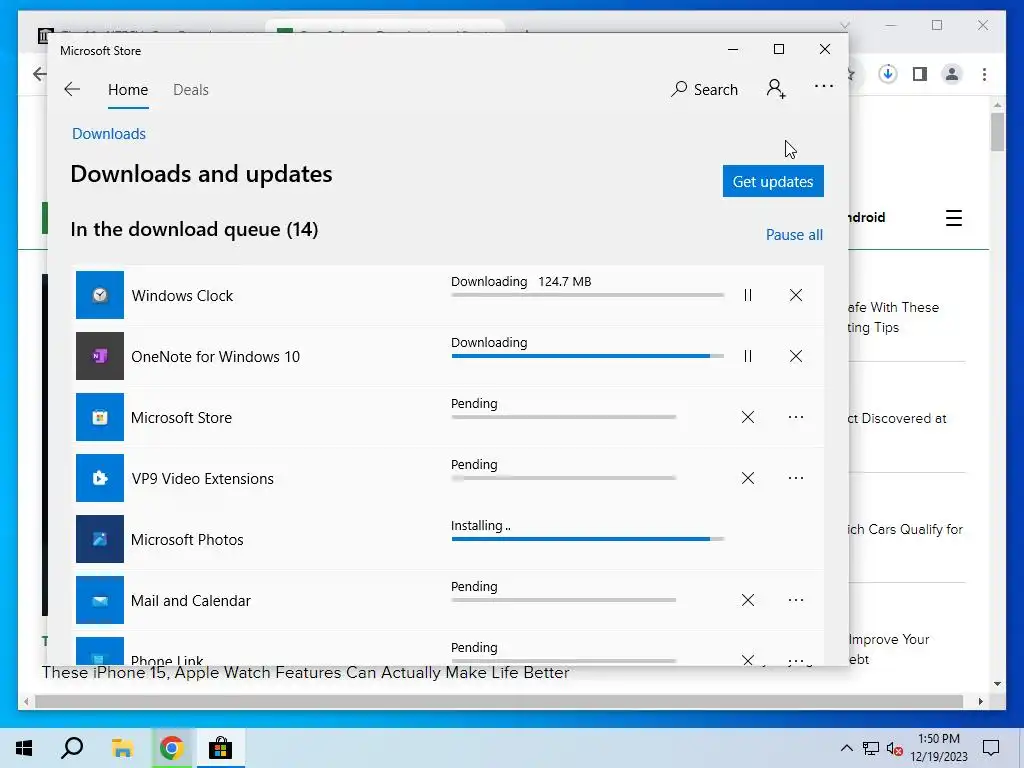Image resolution: width=1024 pixels, height=768 pixels.
Task: Show hidden system tray icons
Action: pyautogui.click(x=846, y=748)
